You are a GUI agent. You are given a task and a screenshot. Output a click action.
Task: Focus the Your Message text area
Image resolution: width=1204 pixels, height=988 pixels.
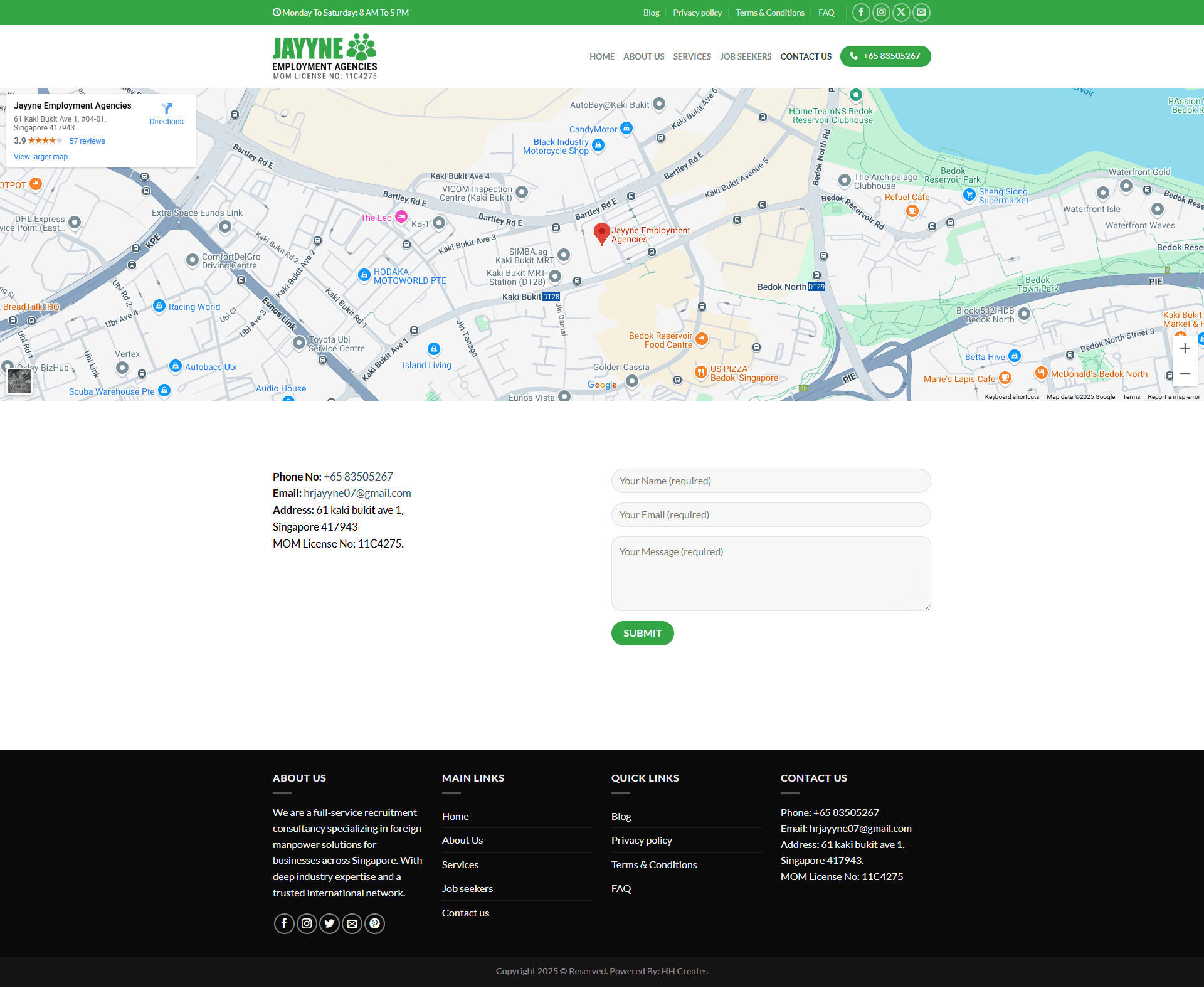pyautogui.click(x=771, y=573)
